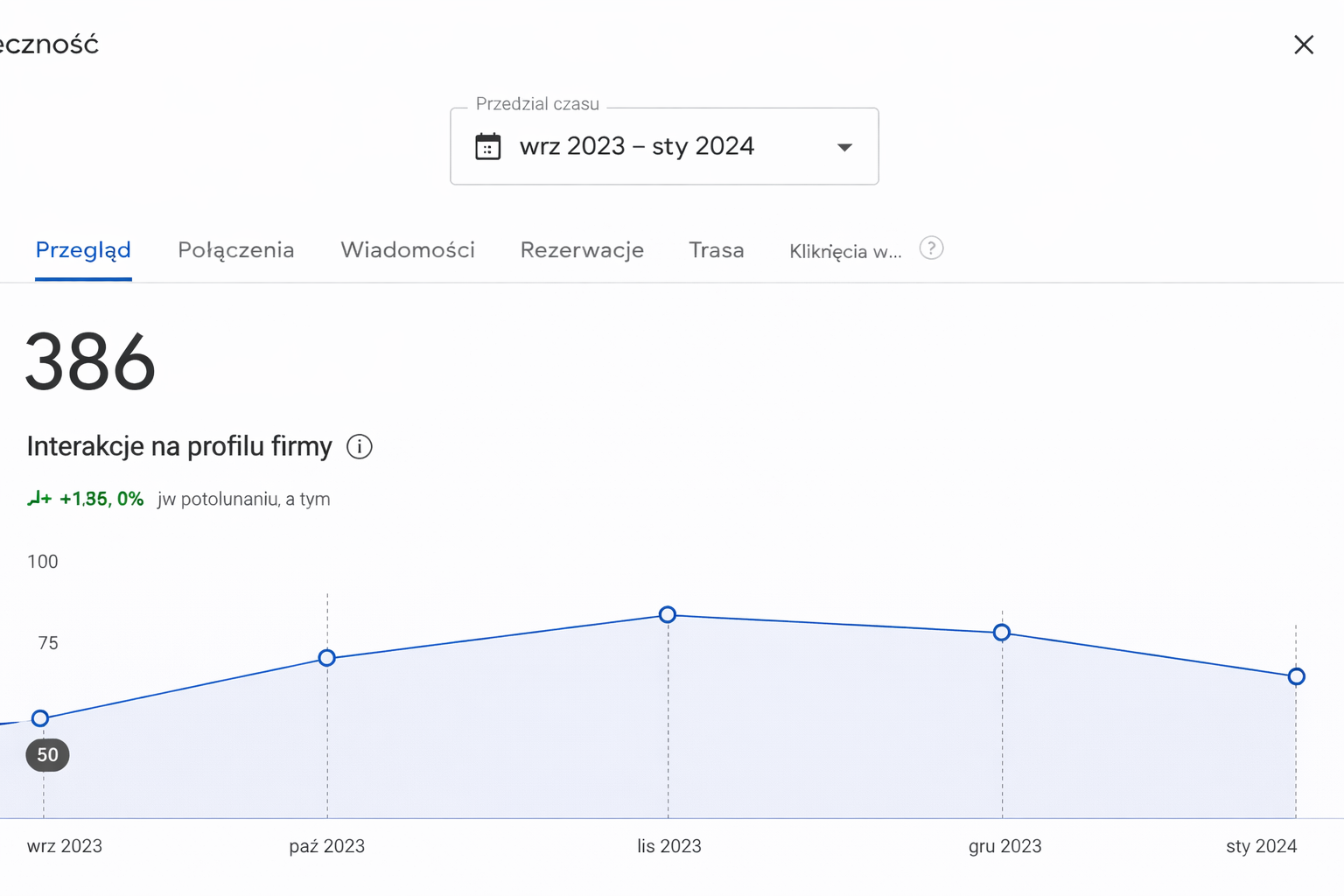Viewport: 1344px width, 896px height.
Task: Expand the date range dropdown arrow
Action: (844, 147)
